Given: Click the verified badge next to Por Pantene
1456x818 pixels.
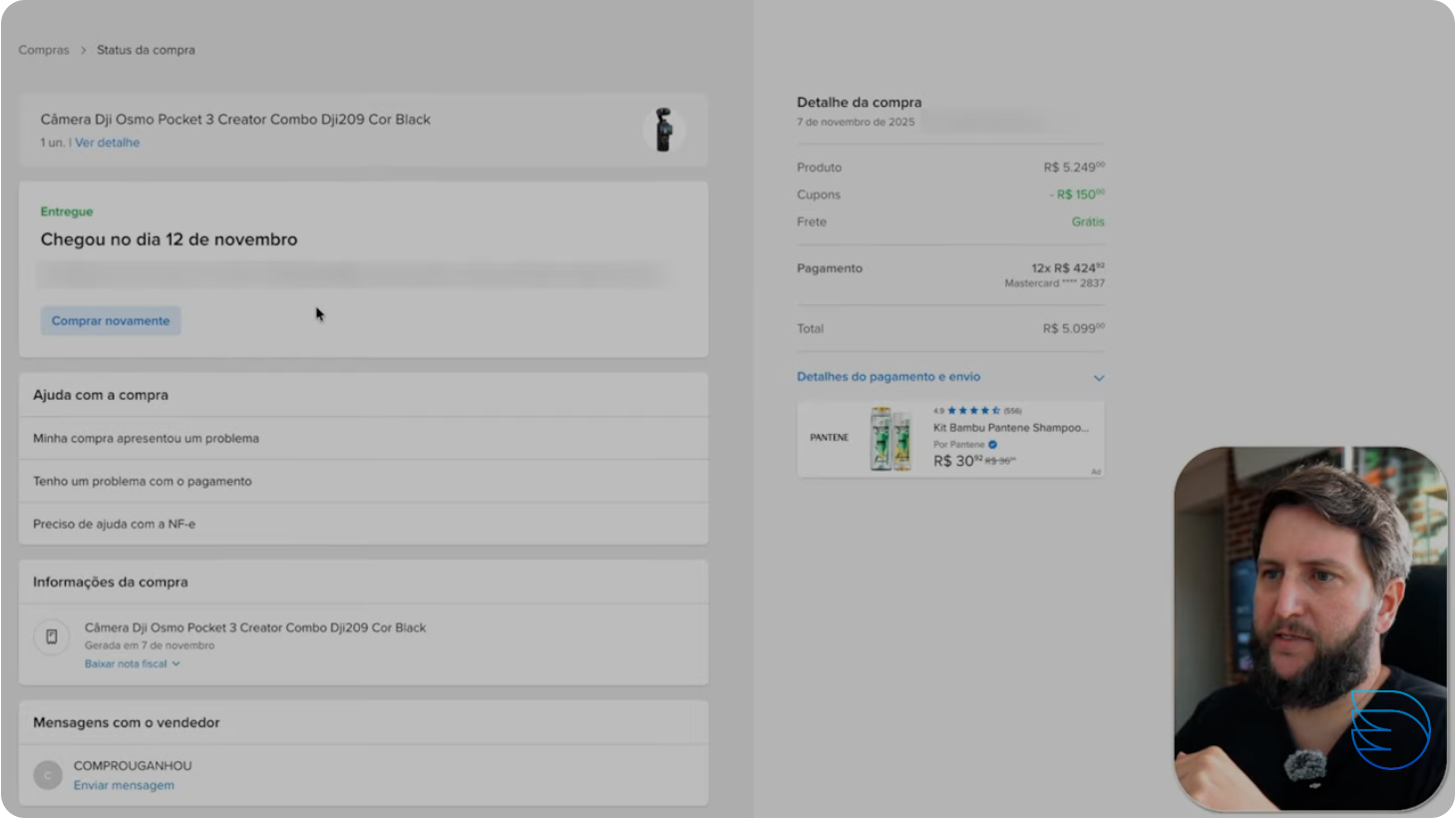Looking at the screenshot, I should tap(992, 445).
